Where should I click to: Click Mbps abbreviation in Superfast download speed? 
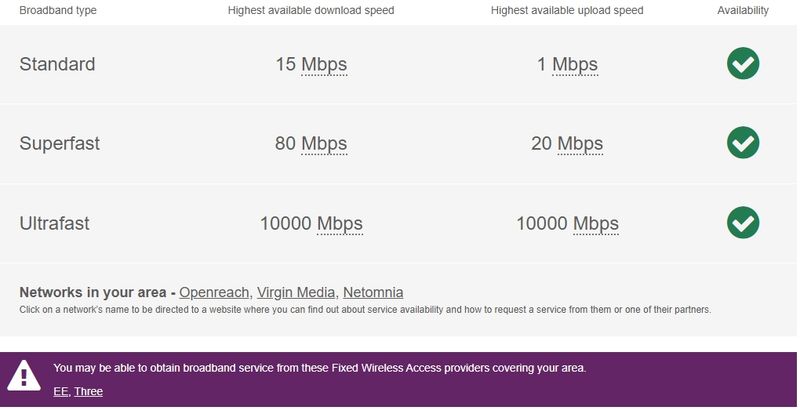324,144
